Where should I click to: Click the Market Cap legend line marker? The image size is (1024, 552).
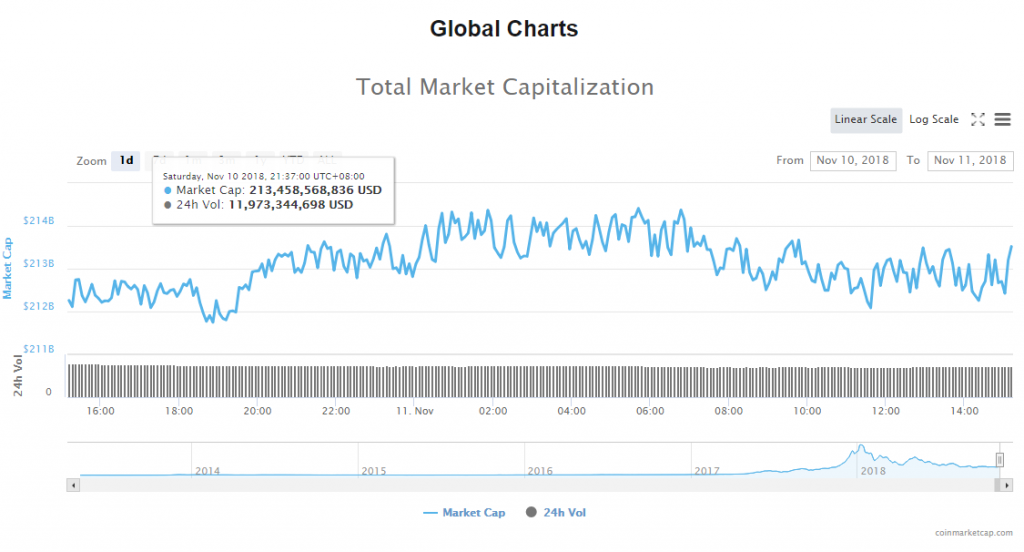pyautogui.click(x=431, y=513)
